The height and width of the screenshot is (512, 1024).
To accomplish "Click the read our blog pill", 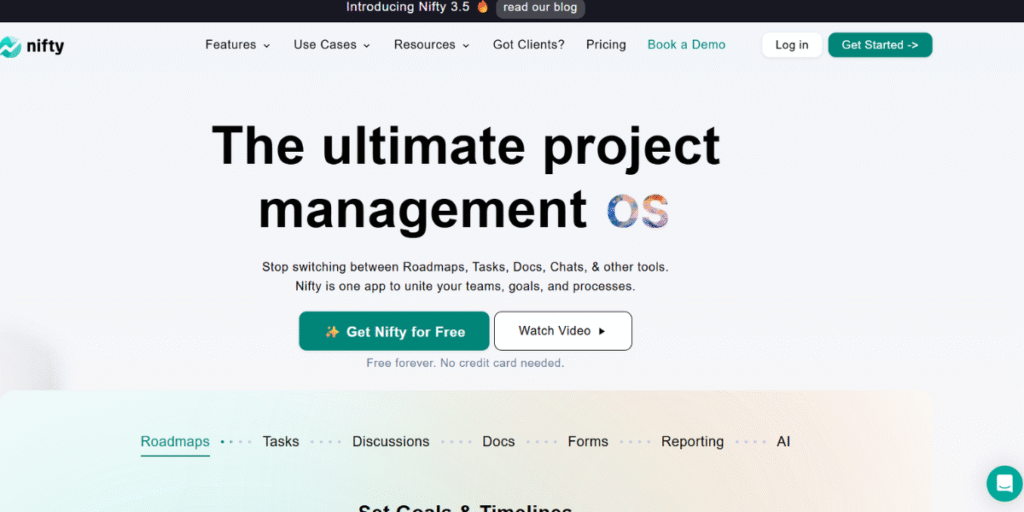I will (x=540, y=8).
